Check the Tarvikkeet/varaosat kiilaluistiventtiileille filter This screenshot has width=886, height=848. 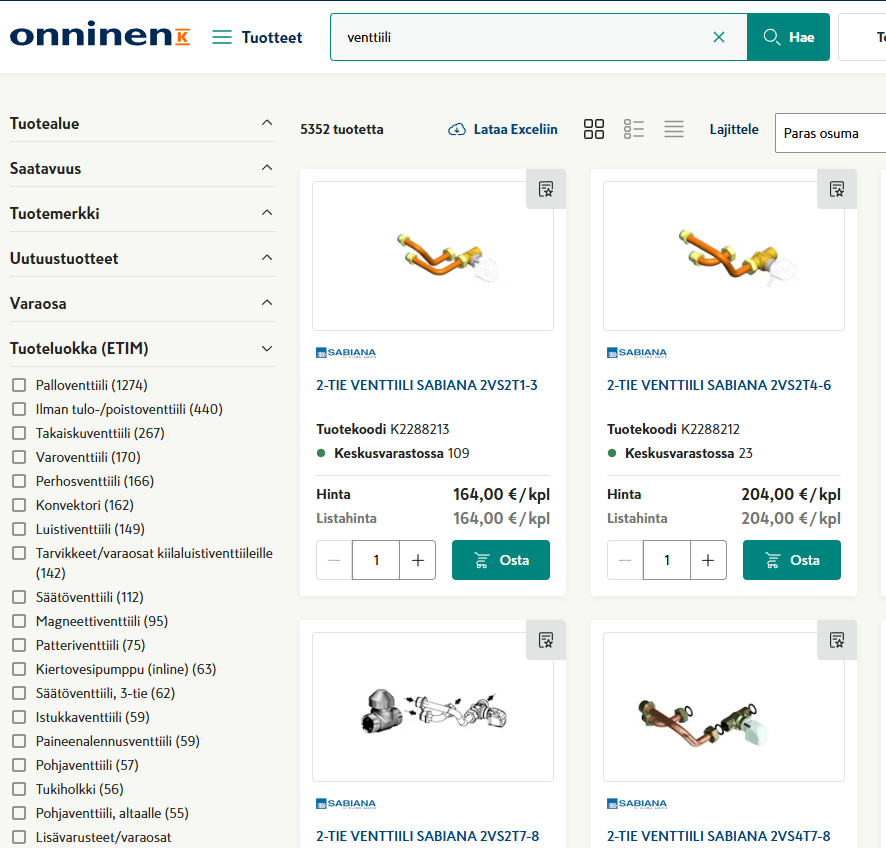[x=19, y=553]
